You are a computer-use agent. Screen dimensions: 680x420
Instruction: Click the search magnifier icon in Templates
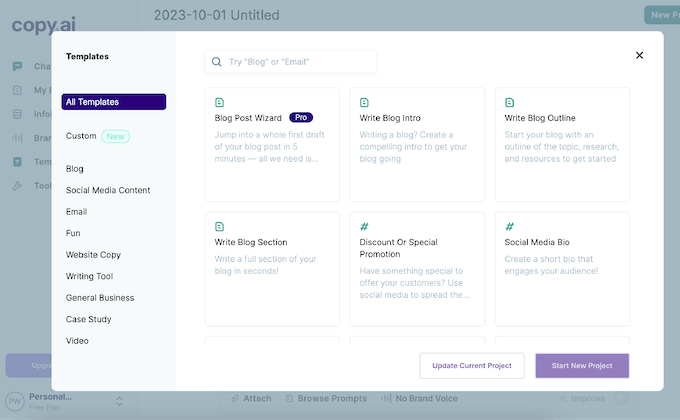click(x=216, y=62)
